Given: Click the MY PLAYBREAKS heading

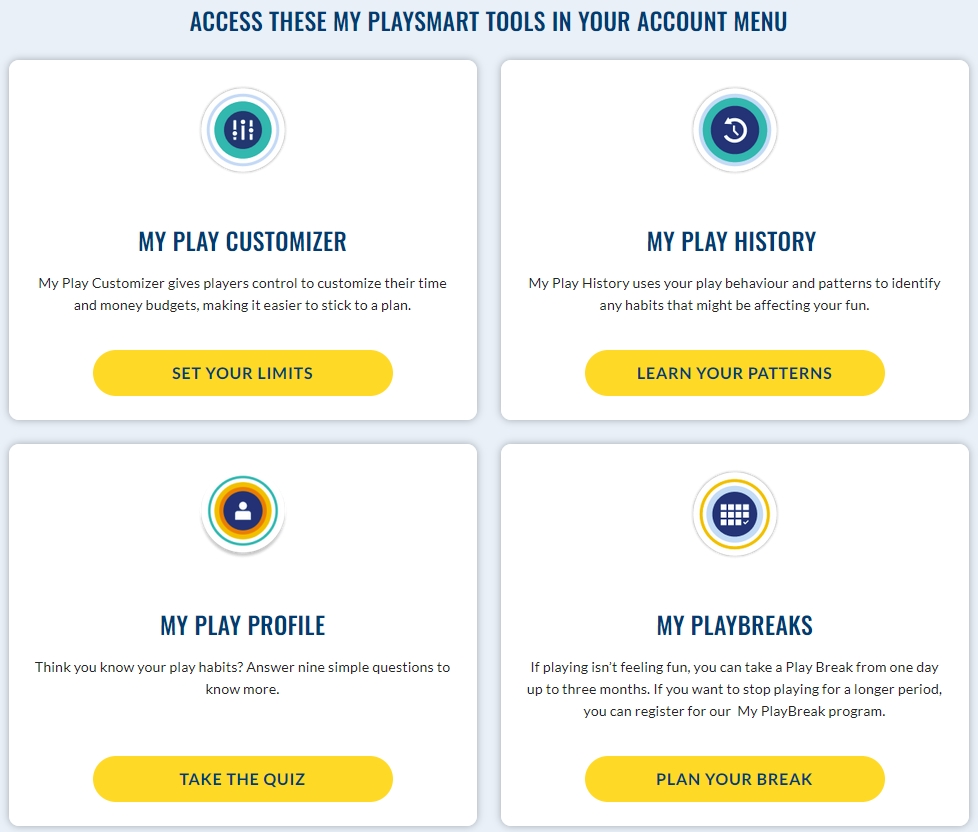Looking at the screenshot, I should (734, 625).
